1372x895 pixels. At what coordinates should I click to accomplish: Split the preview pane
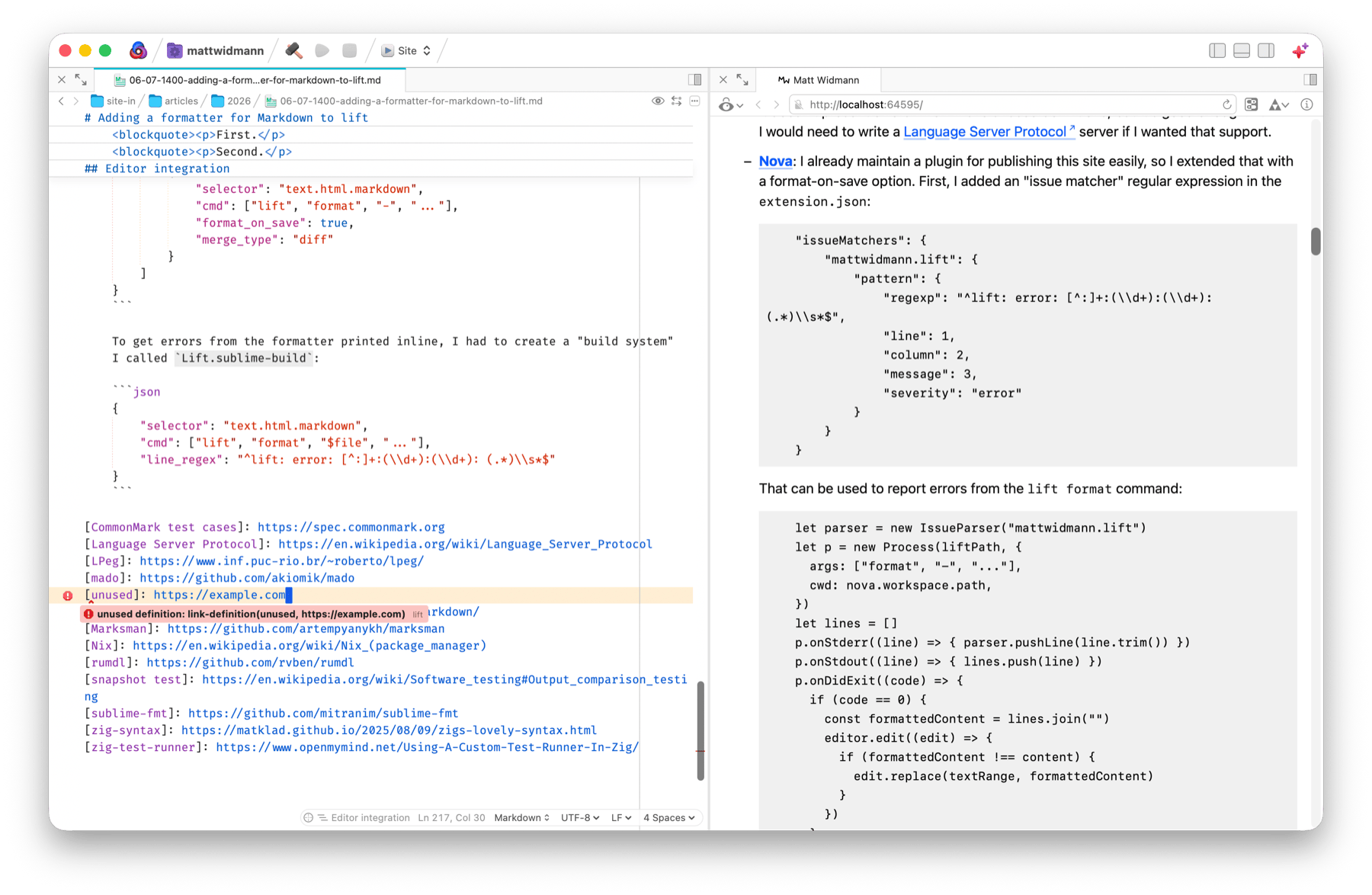[1310, 79]
